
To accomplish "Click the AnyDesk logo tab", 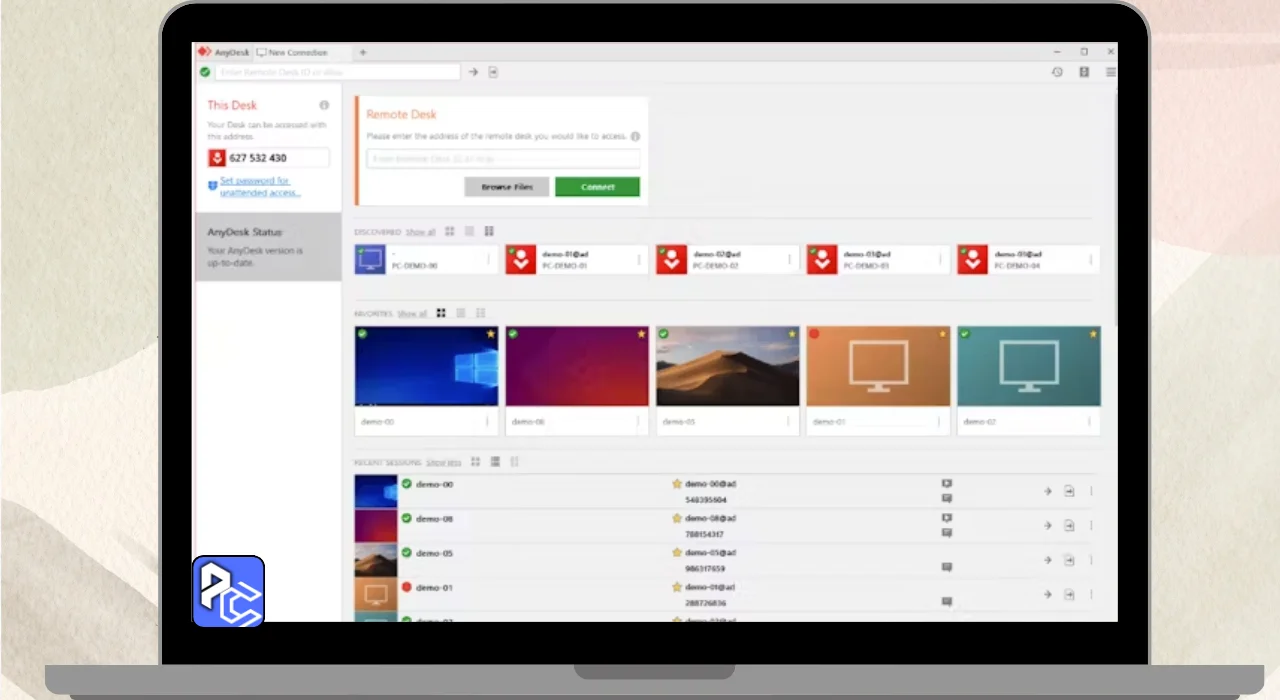I will (x=223, y=52).
